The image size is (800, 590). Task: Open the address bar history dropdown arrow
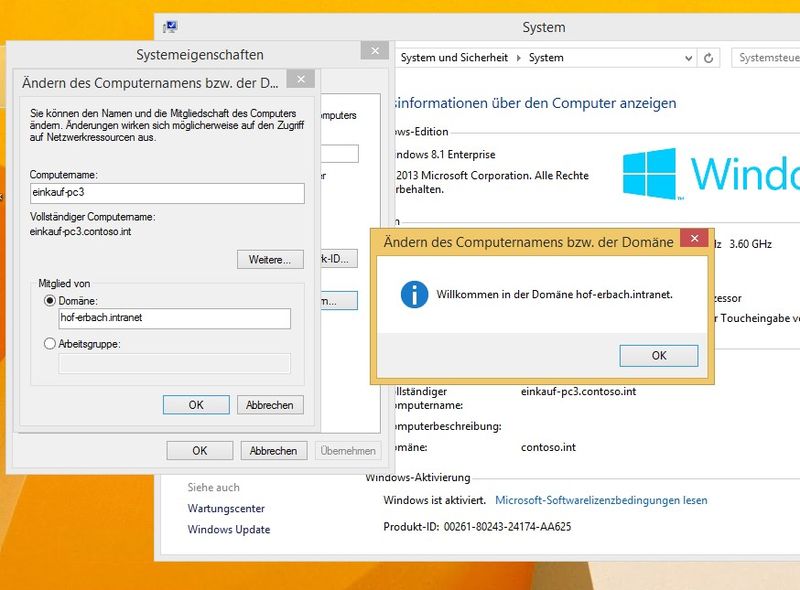tap(689, 58)
